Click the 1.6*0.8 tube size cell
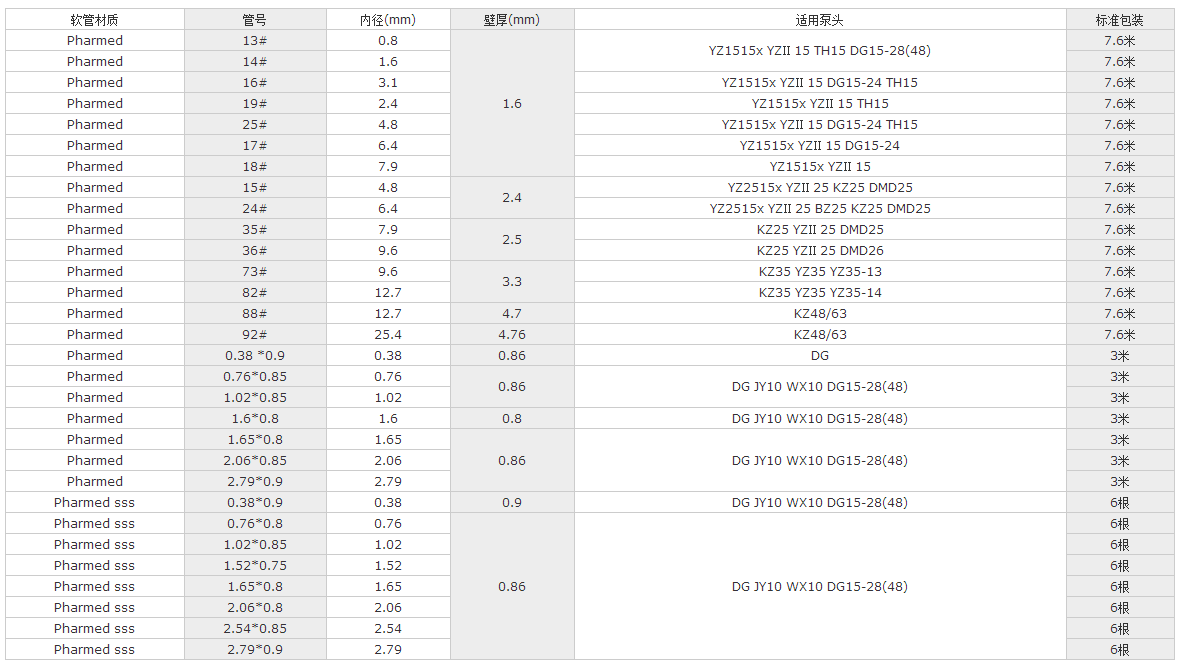1182x667 pixels. [x=255, y=419]
